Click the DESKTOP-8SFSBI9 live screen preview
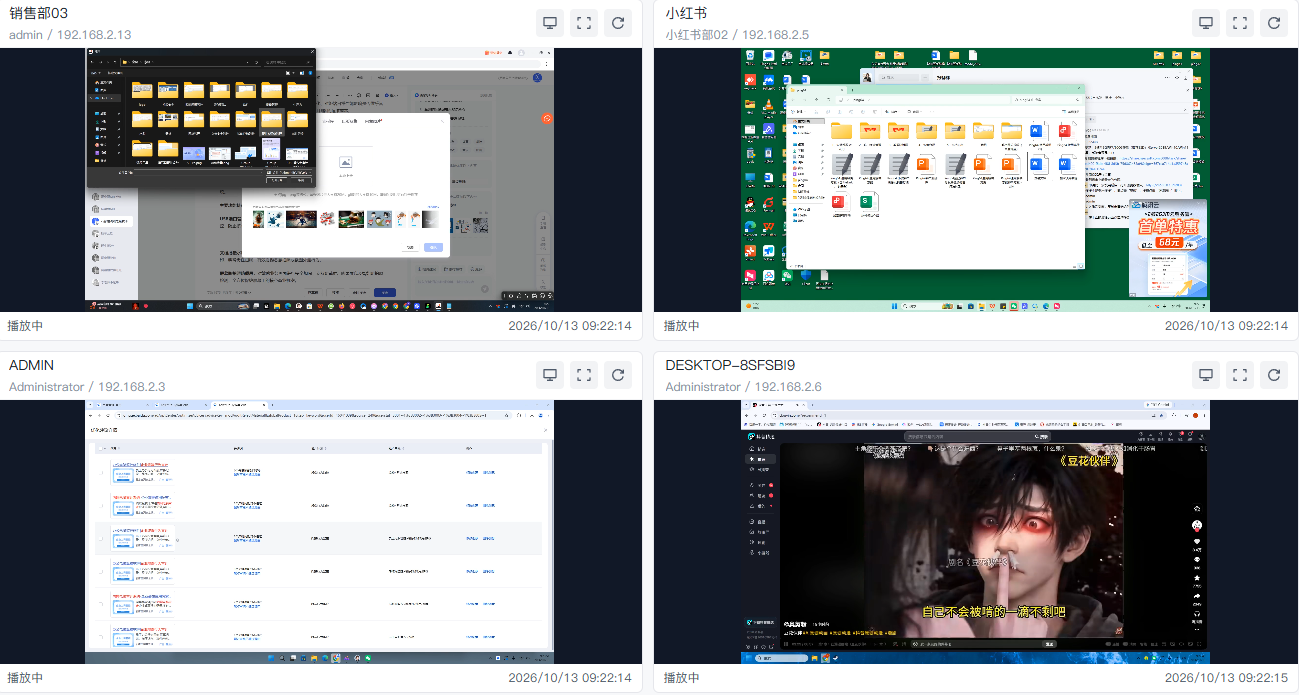Viewport: 1299px width, 695px height. pos(976,532)
